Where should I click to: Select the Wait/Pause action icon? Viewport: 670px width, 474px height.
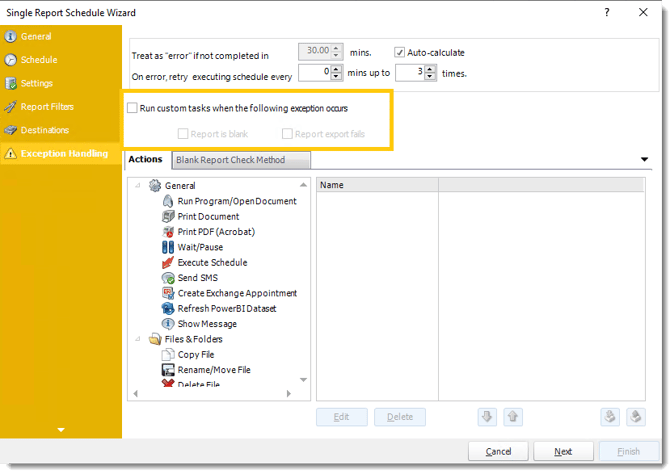(x=168, y=247)
